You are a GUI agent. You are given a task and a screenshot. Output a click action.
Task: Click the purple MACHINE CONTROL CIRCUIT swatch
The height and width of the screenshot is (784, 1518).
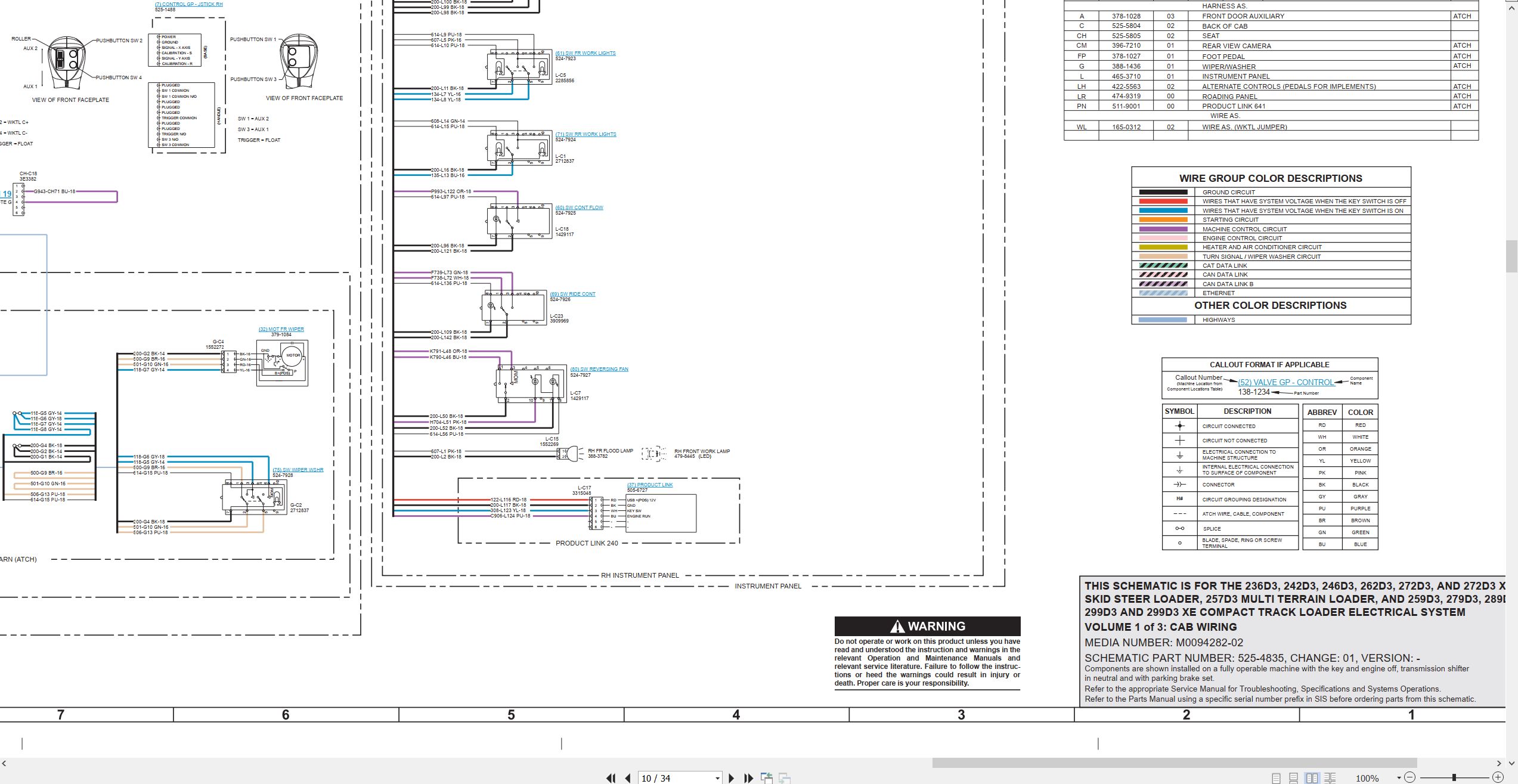tap(1163, 229)
